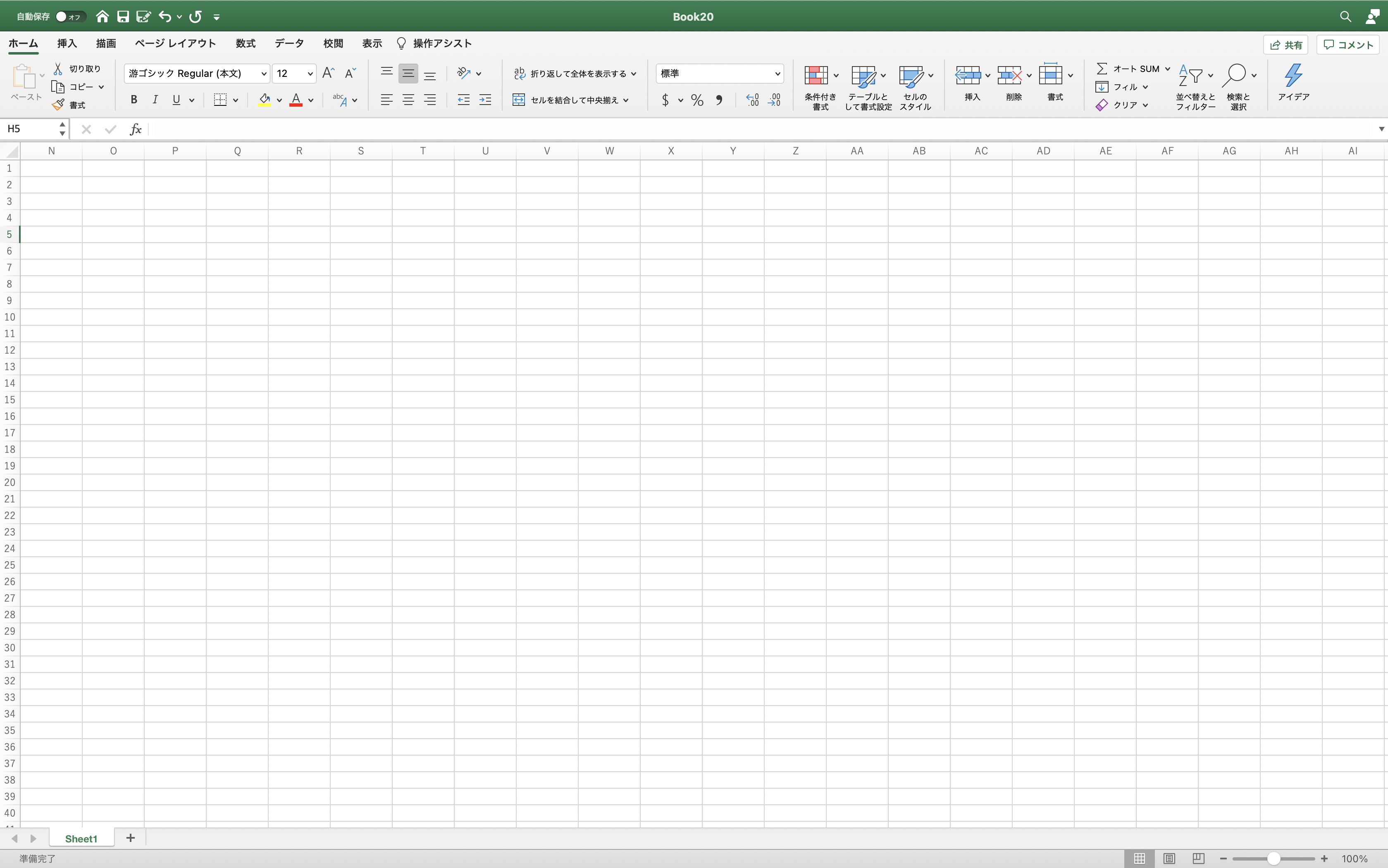Open the insert function fx icon
This screenshot has height=868, width=1388.
[x=136, y=129]
